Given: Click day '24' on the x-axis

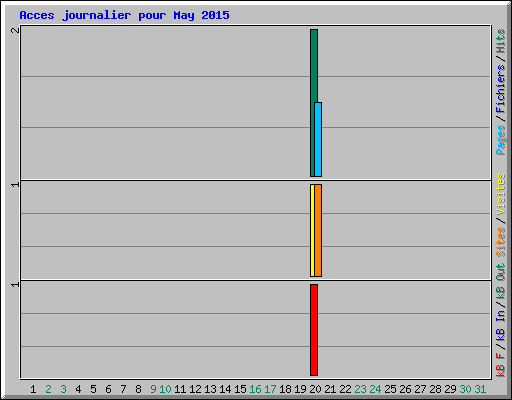Looking at the screenshot, I should tap(375, 389).
